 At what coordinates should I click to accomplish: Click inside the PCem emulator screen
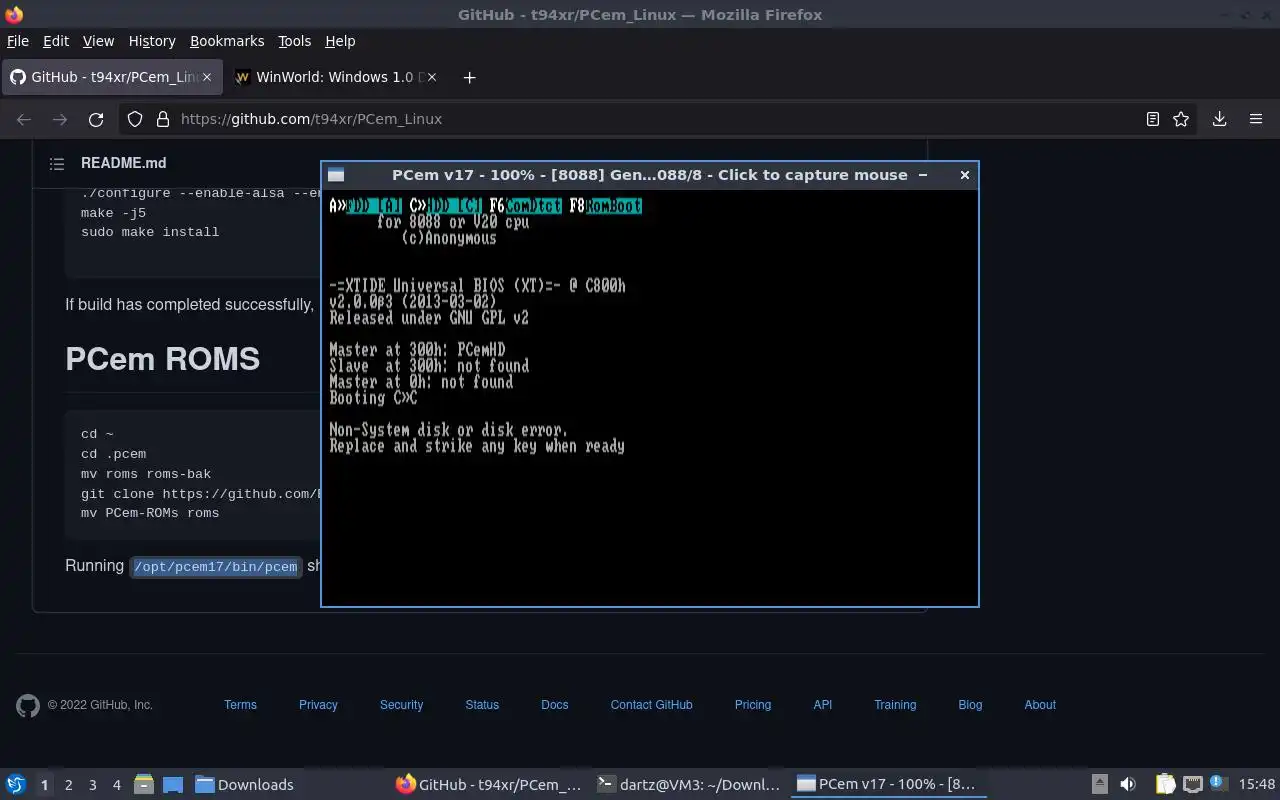coord(649,397)
